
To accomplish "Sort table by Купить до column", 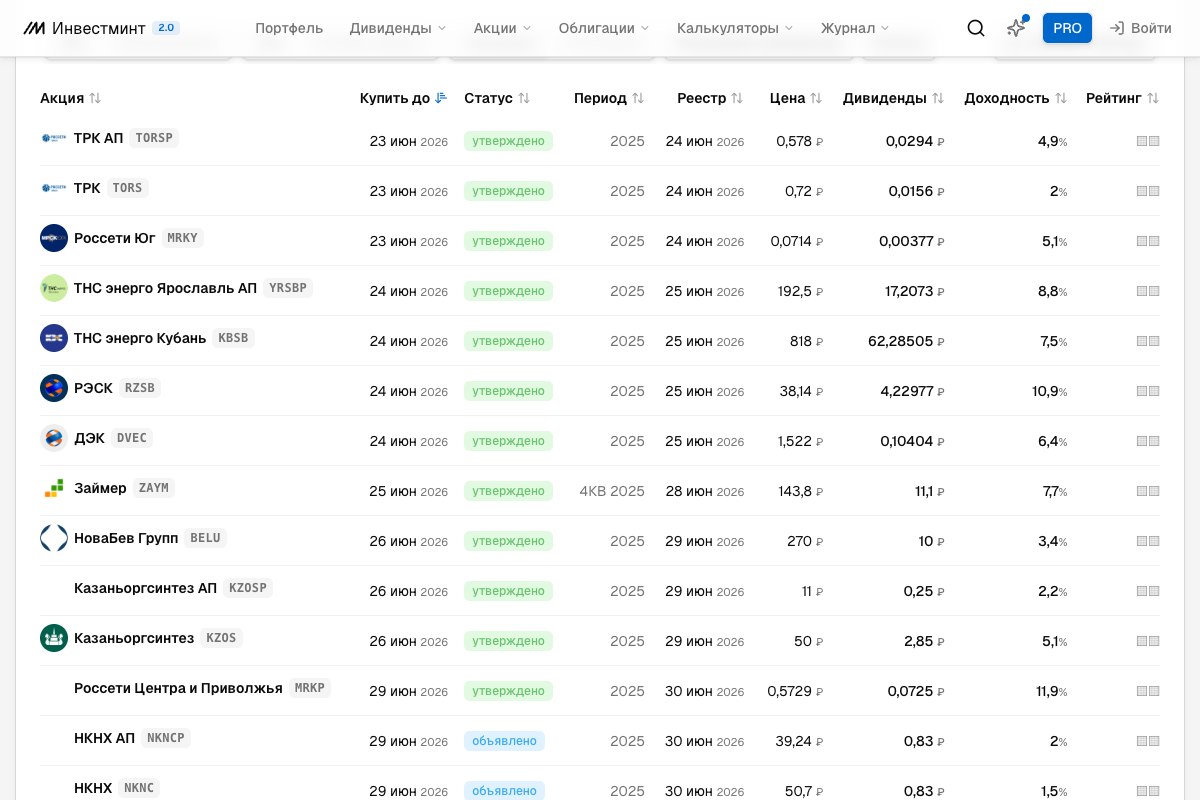I will (403, 98).
